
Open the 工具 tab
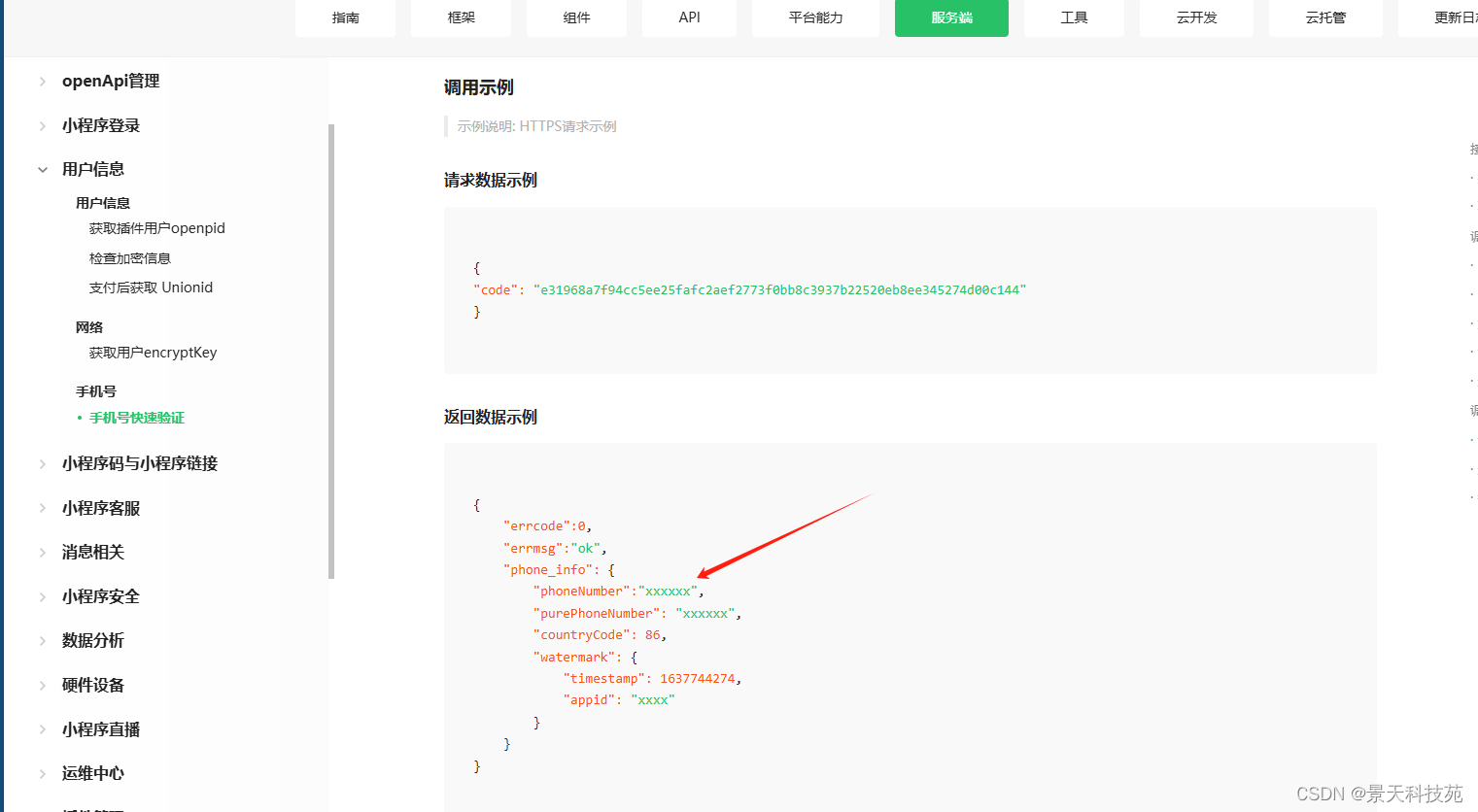click(x=1074, y=17)
